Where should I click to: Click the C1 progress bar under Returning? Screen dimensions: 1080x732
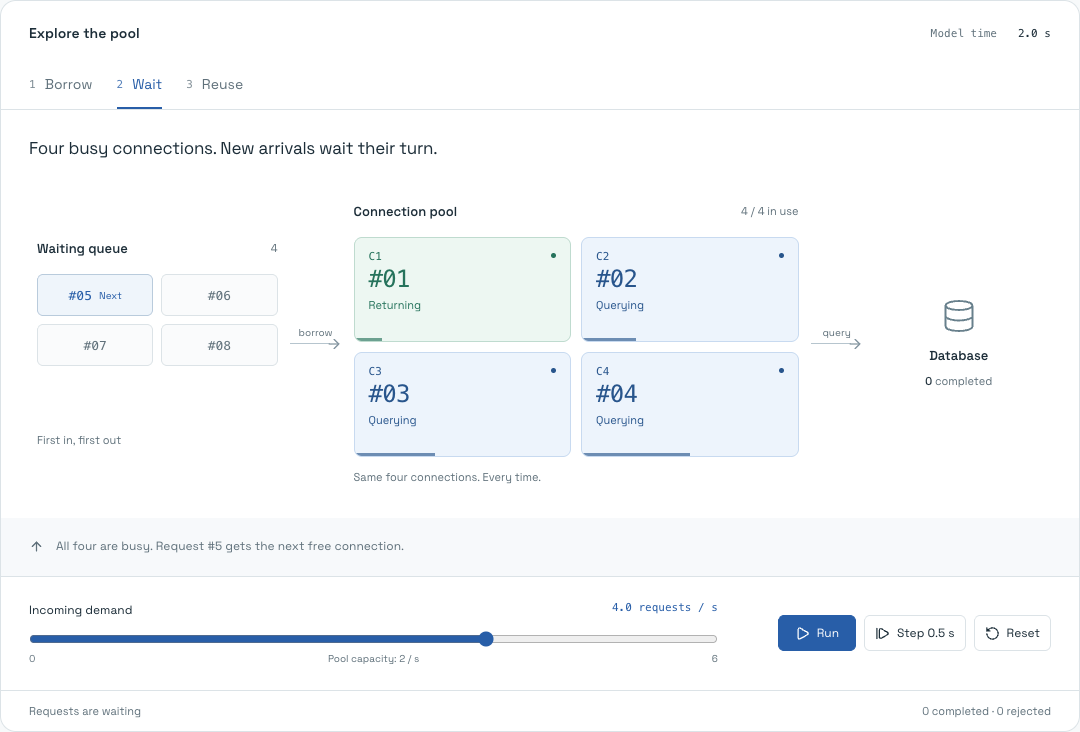click(x=368, y=339)
